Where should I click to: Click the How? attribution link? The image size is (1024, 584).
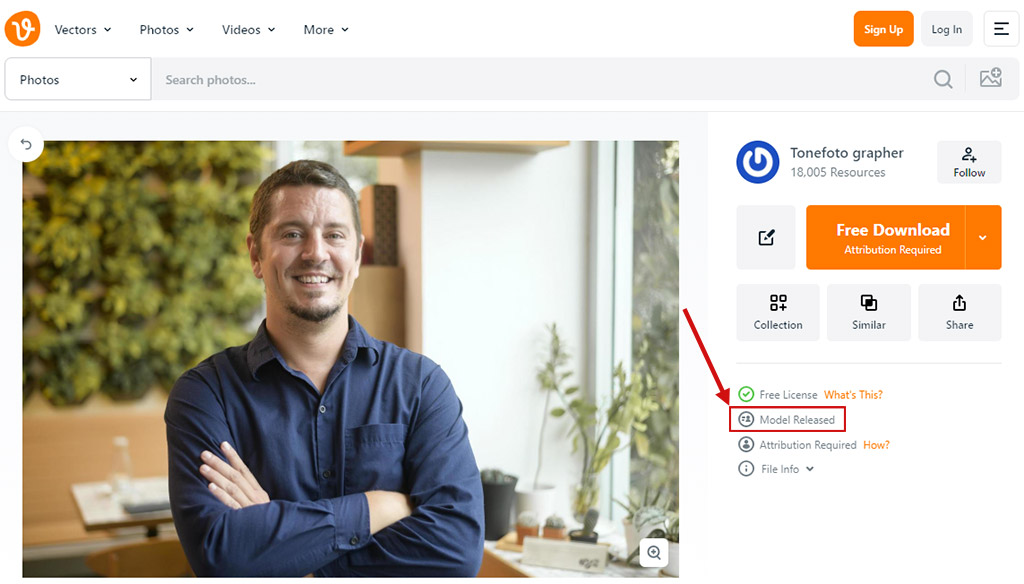(876, 444)
